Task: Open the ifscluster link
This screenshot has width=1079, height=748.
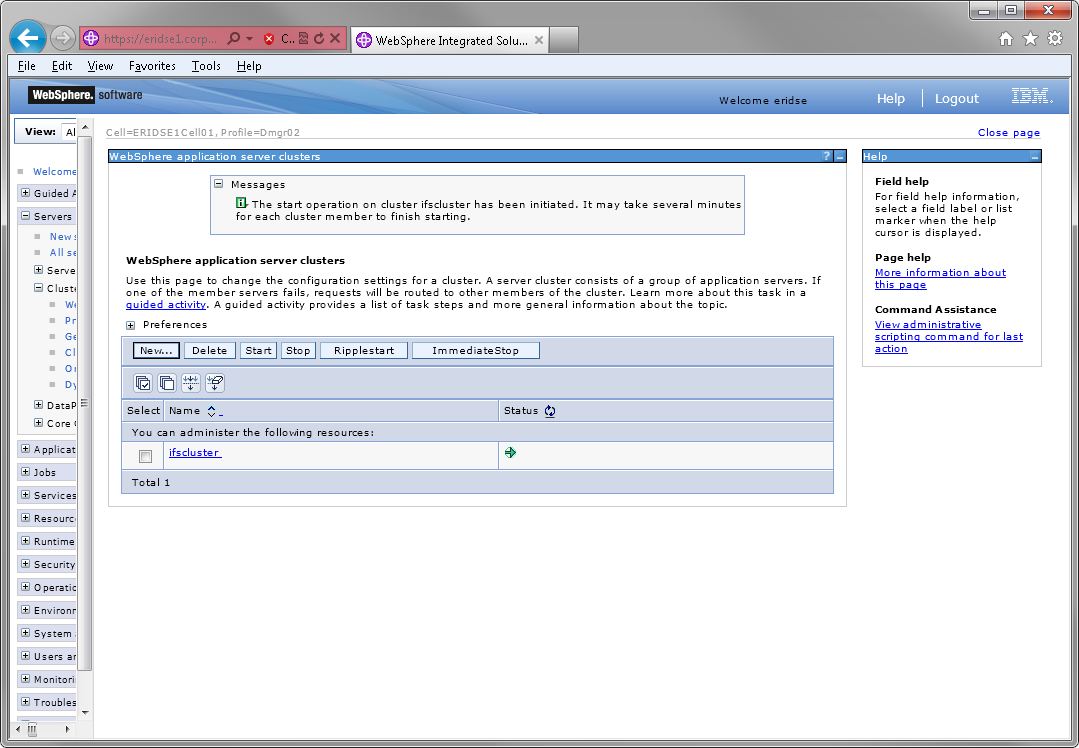Action: 195,453
